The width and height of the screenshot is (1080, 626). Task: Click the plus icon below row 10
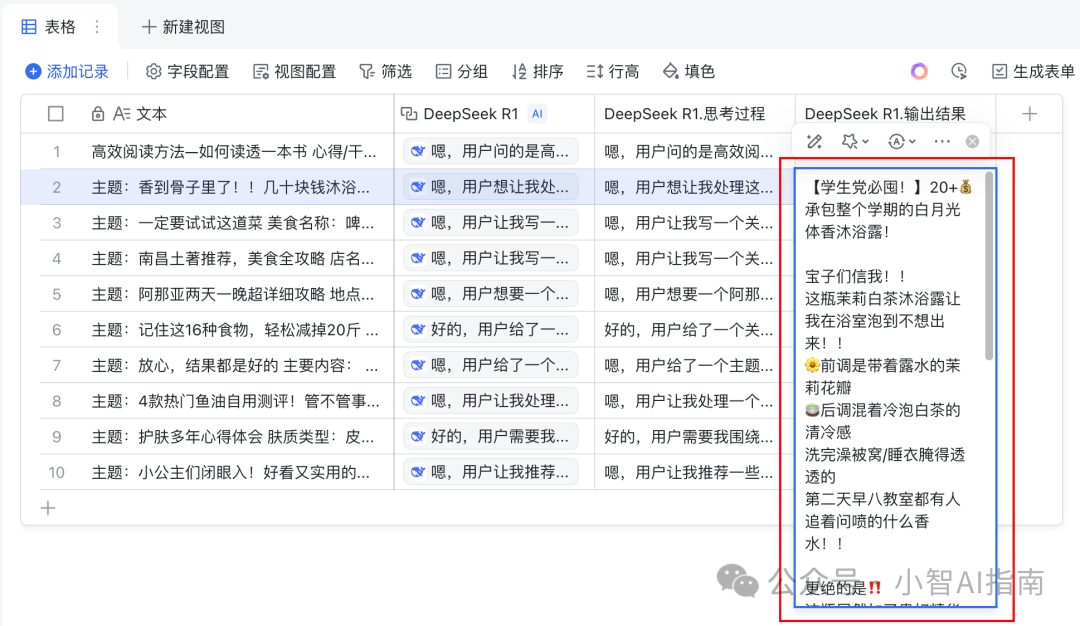(47, 508)
